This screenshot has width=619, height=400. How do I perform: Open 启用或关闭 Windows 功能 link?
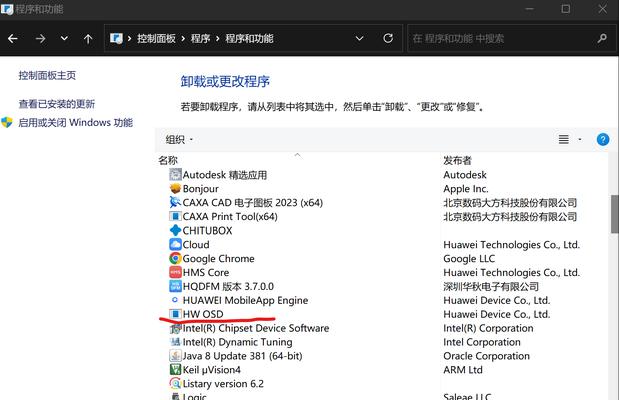click(75, 123)
